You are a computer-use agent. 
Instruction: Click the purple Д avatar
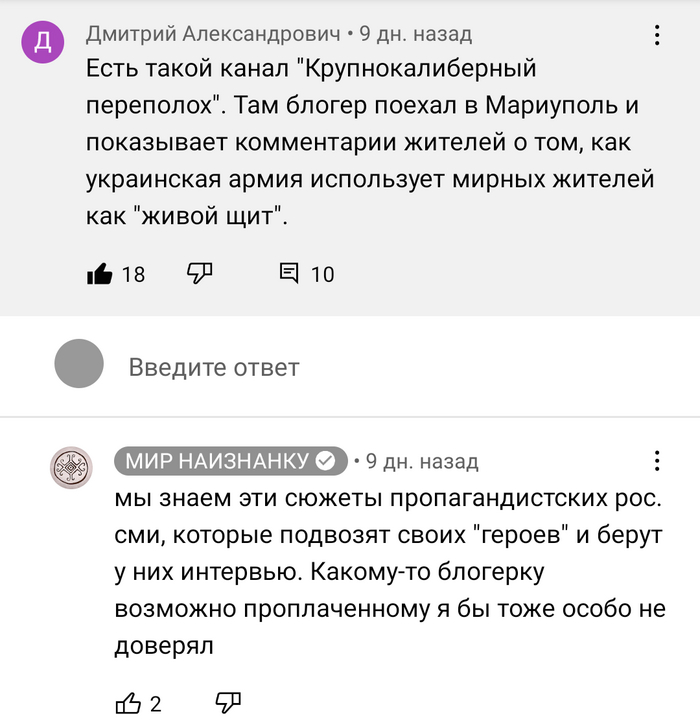(43, 42)
